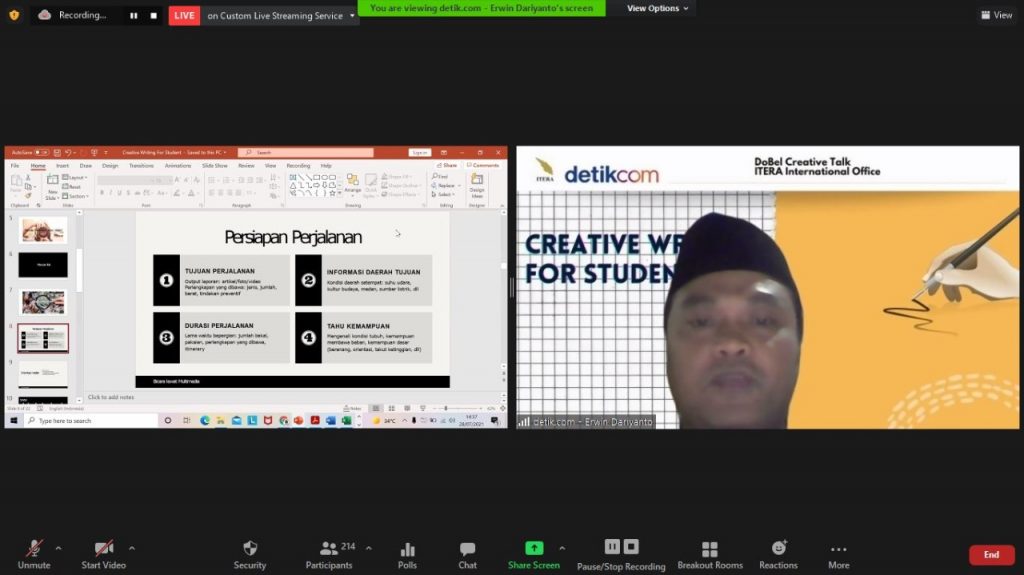Click the red LIVE indicator
Screen dimensions: 1024x575
pyautogui.click(x=184, y=16)
